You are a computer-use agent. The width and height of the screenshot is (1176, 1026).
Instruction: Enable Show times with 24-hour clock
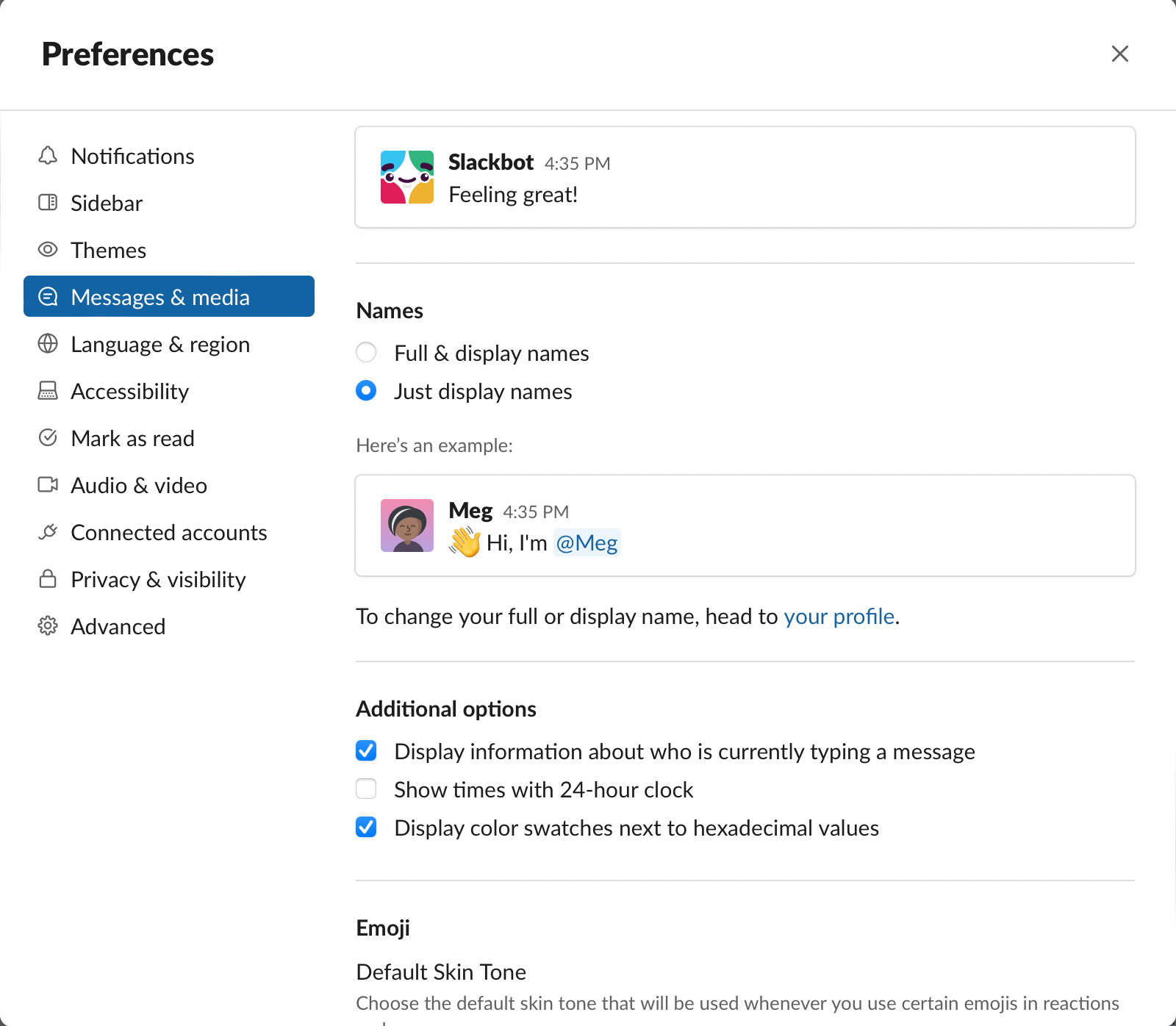point(366,789)
